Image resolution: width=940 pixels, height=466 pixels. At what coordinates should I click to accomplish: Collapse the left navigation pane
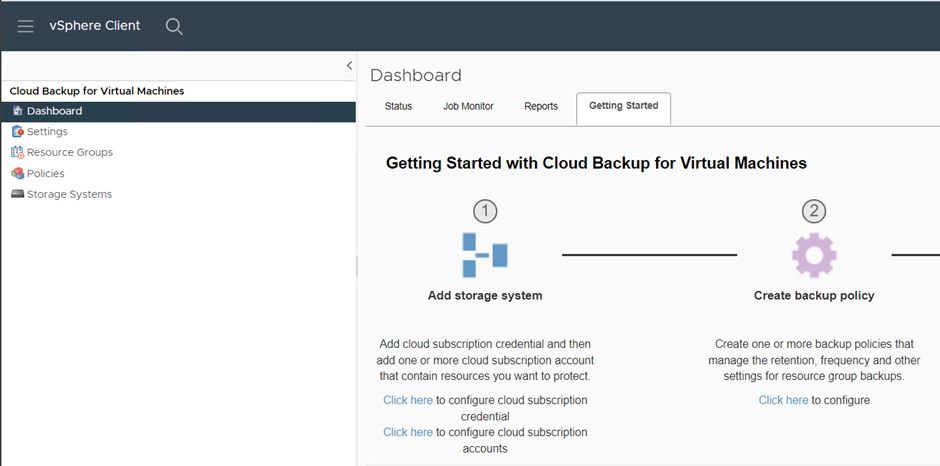[x=350, y=65]
